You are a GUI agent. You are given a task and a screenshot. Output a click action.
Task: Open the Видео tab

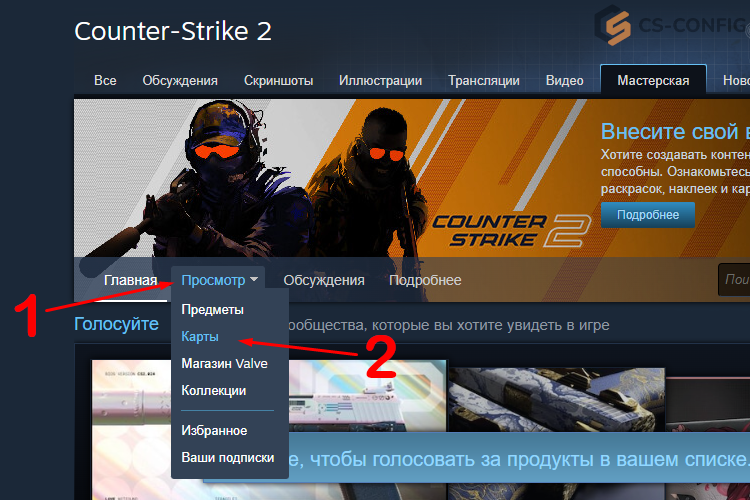pos(564,80)
